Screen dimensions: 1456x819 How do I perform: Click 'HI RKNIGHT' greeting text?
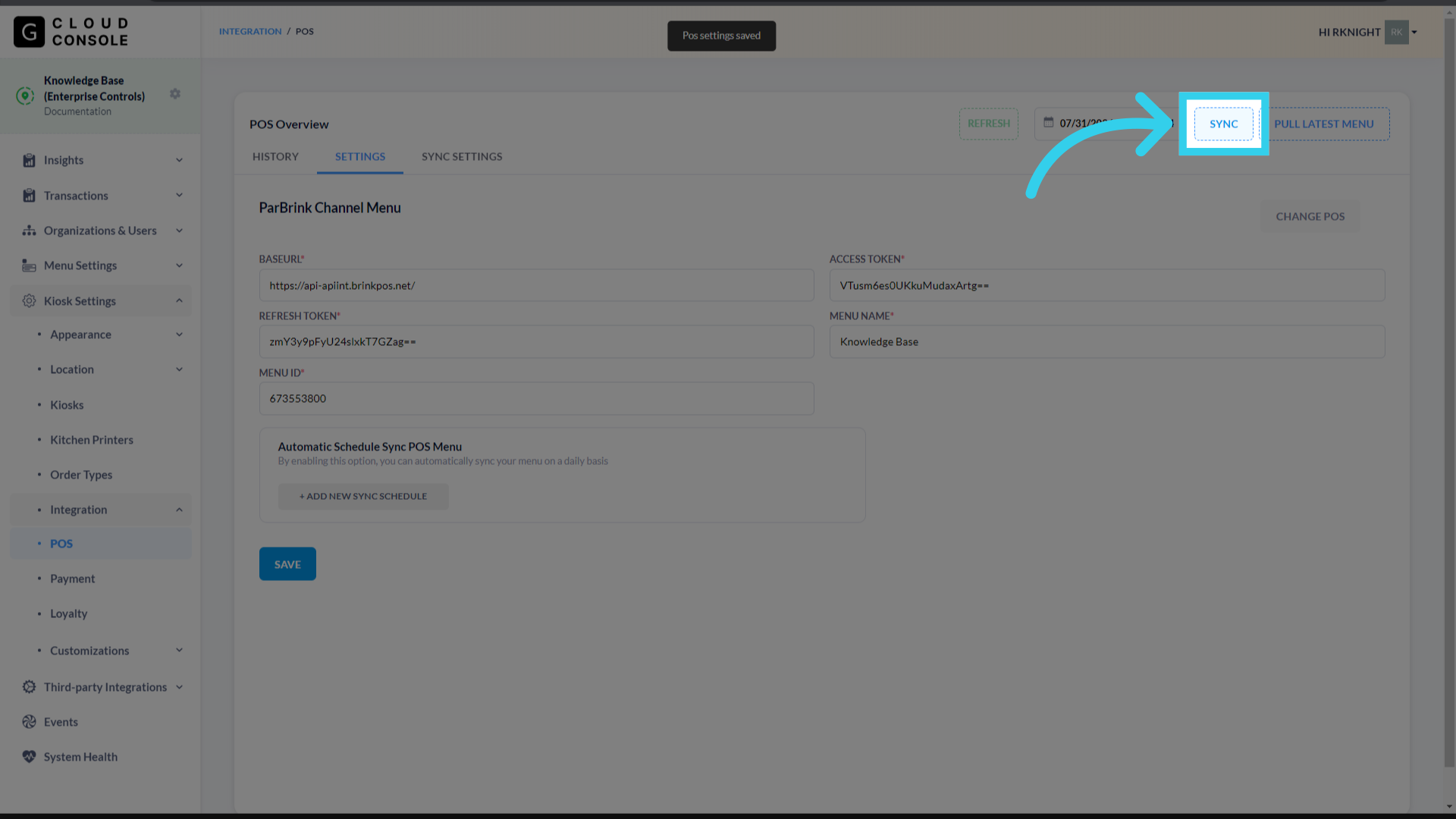coord(1349,32)
